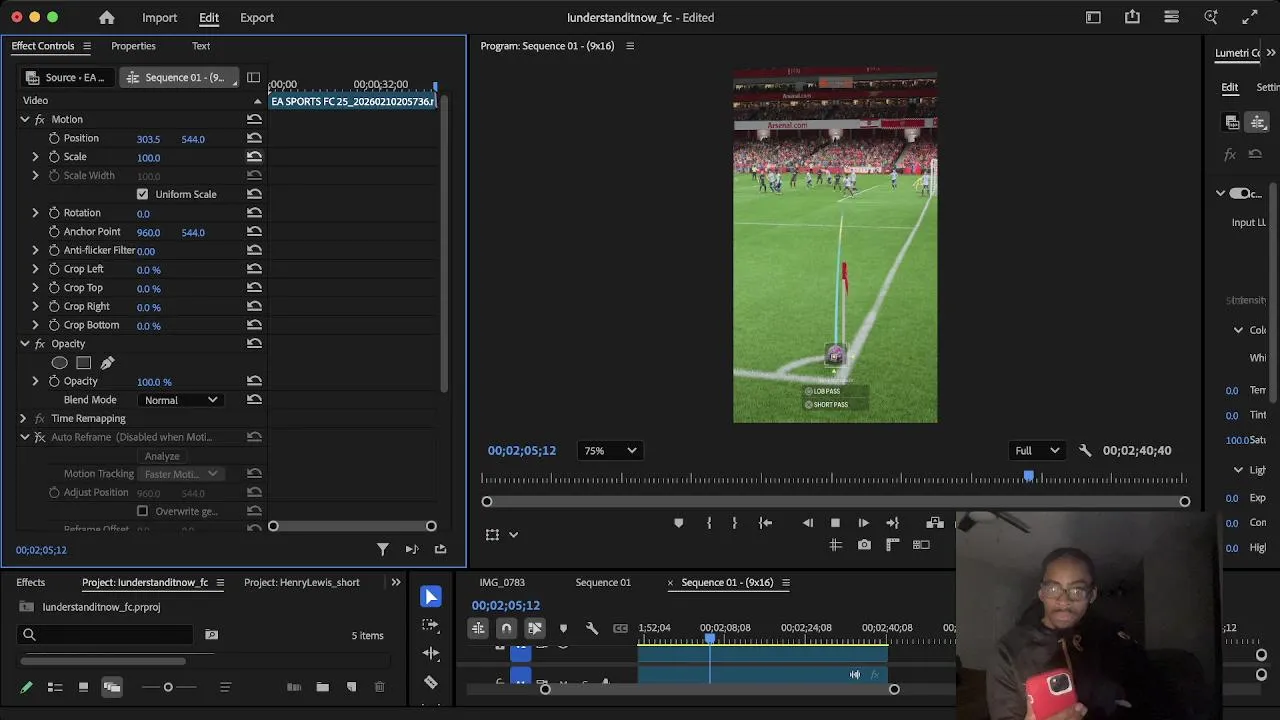The width and height of the screenshot is (1280, 720).
Task: Open timeline display settings wrench
Action: [592, 628]
